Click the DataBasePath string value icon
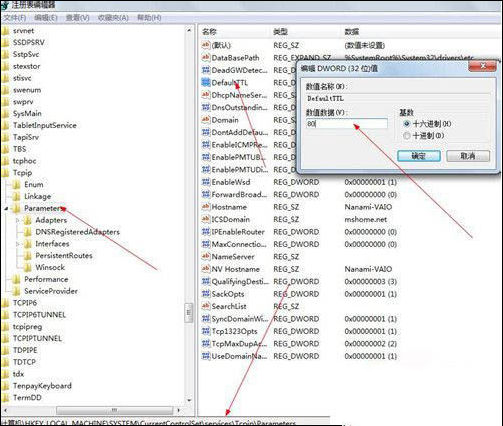503x426 pixels. 206,57
